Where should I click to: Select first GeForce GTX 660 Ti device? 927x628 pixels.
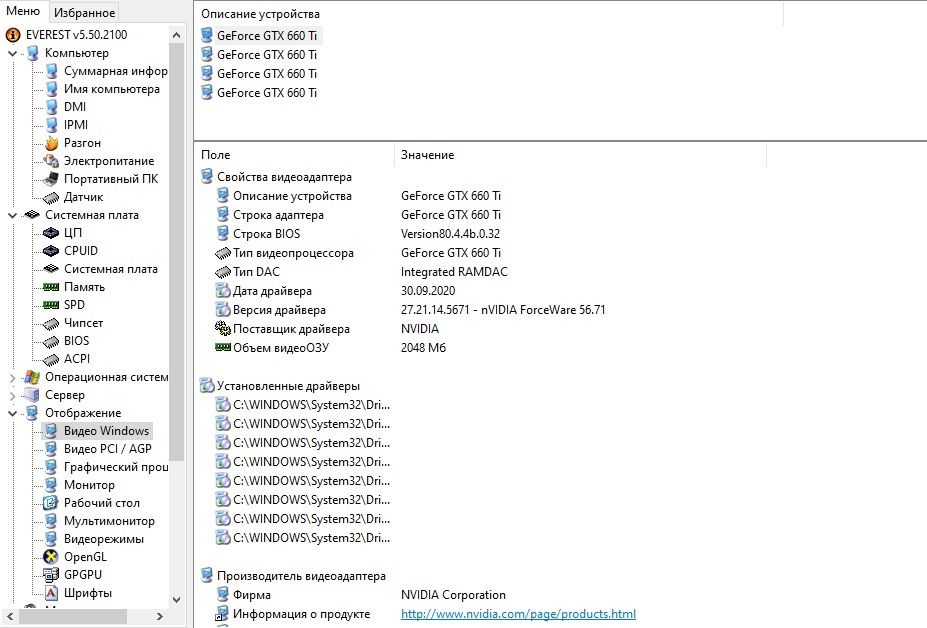click(267, 35)
